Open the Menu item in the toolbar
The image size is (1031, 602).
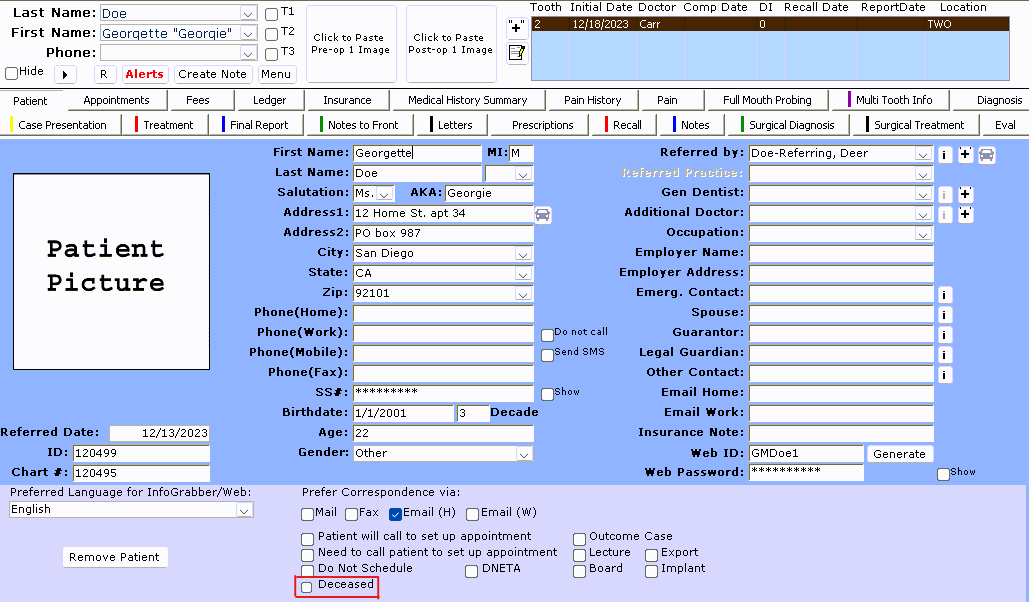coord(276,74)
